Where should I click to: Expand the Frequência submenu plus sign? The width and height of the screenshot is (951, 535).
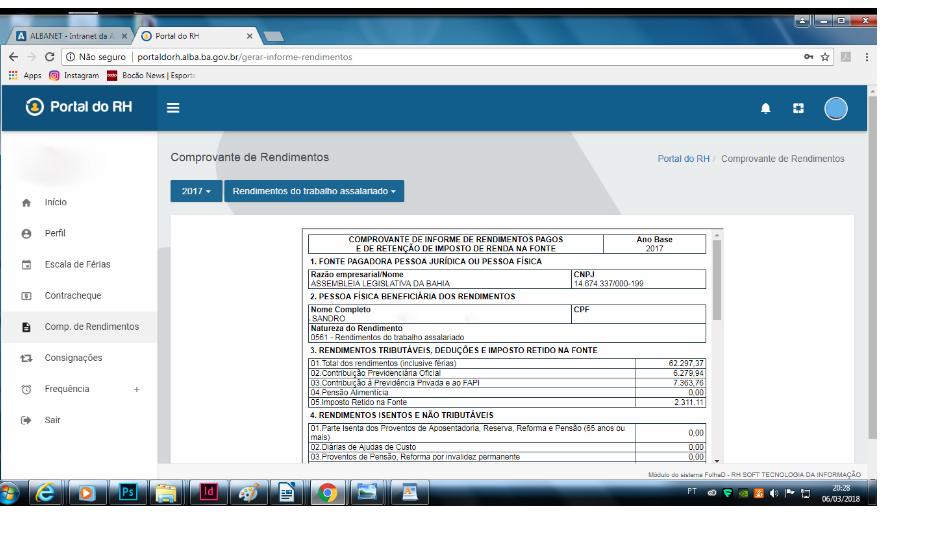(137, 389)
